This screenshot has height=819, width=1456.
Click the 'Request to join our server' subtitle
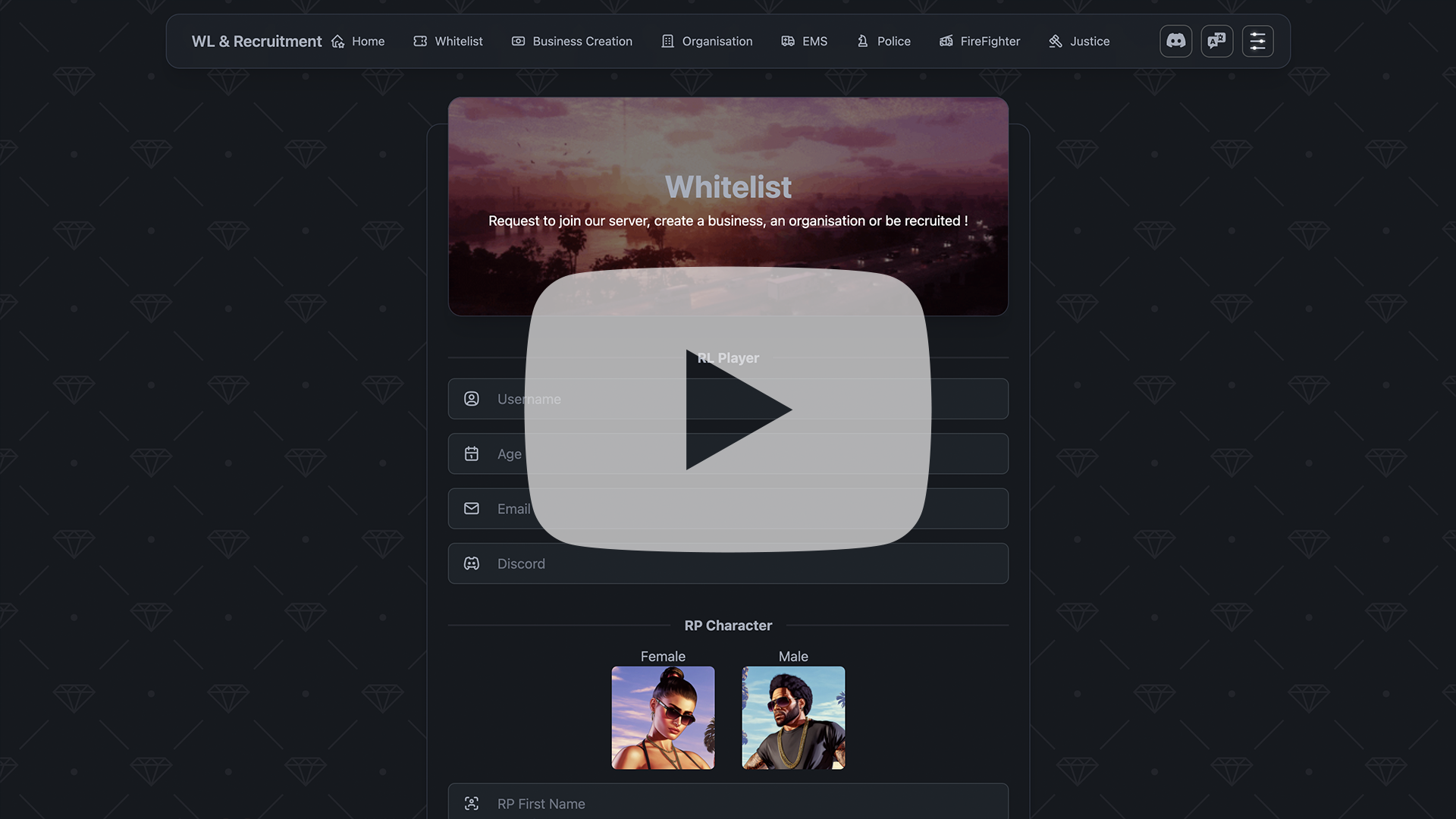click(728, 221)
